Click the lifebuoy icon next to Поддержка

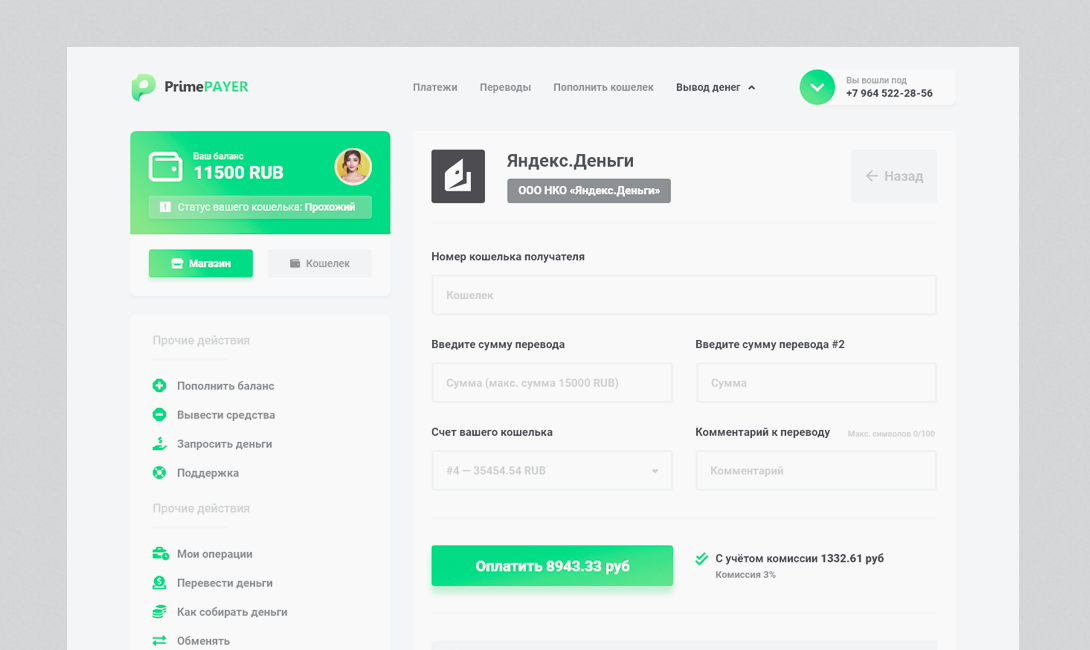[159, 473]
